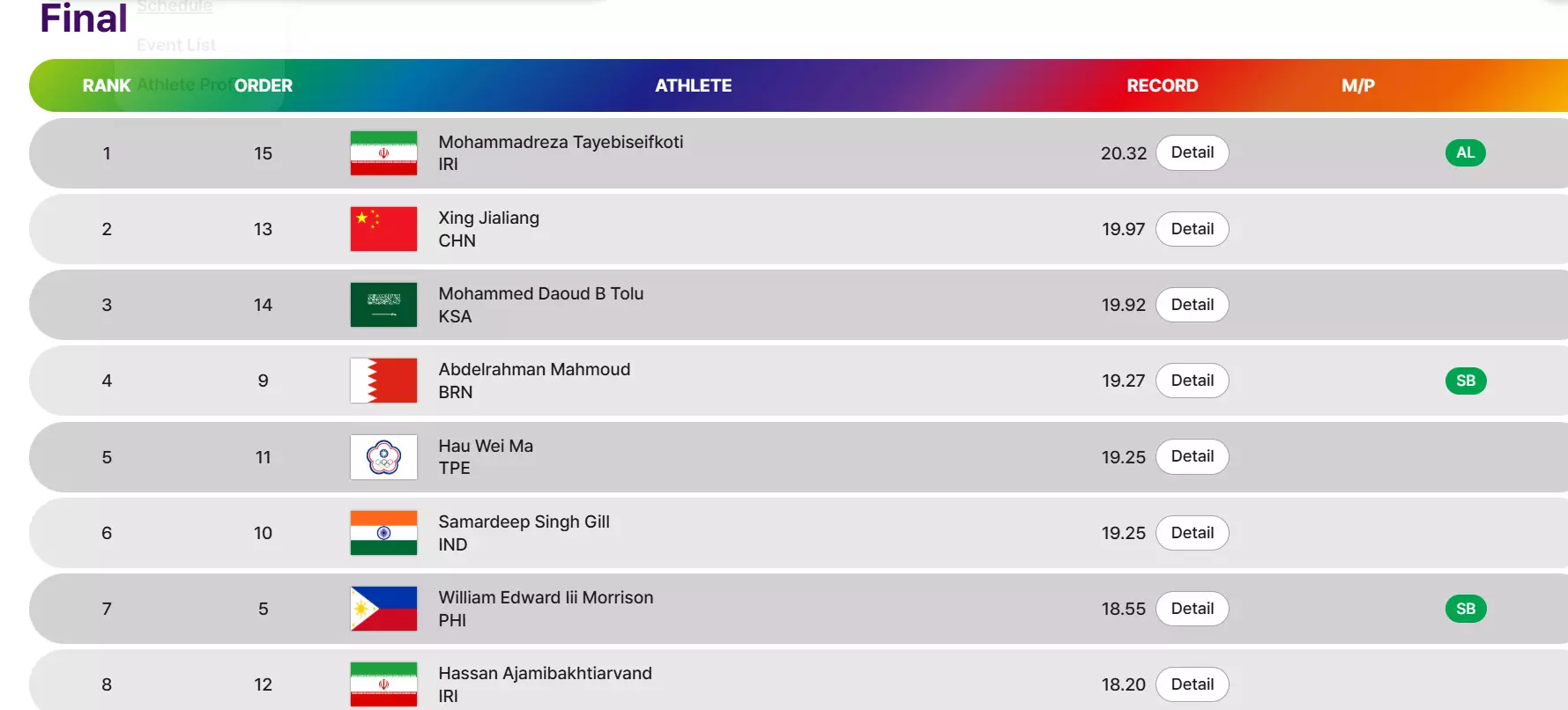Image resolution: width=1568 pixels, height=710 pixels.
Task: Click the Bahrain flag for Abdelrahman Mahmoud
Action: point(383,381)
